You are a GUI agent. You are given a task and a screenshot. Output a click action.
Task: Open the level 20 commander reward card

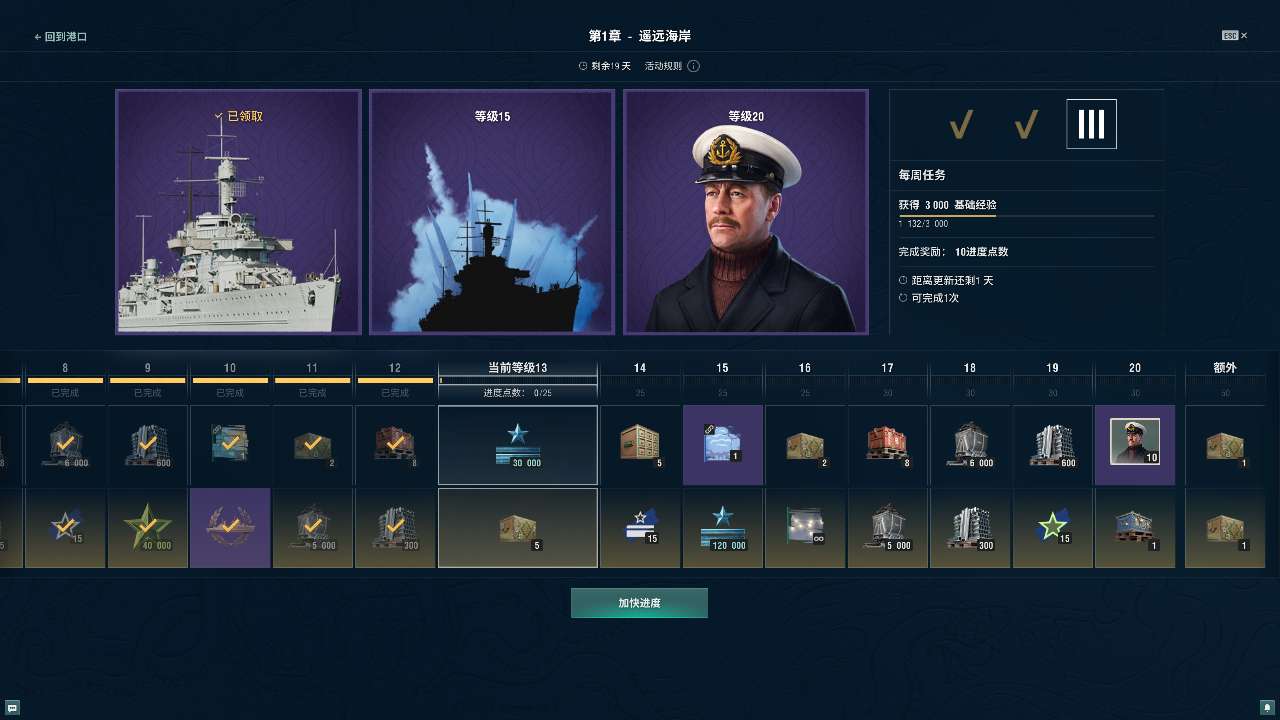pyautogui.click(x=746, y=212)
